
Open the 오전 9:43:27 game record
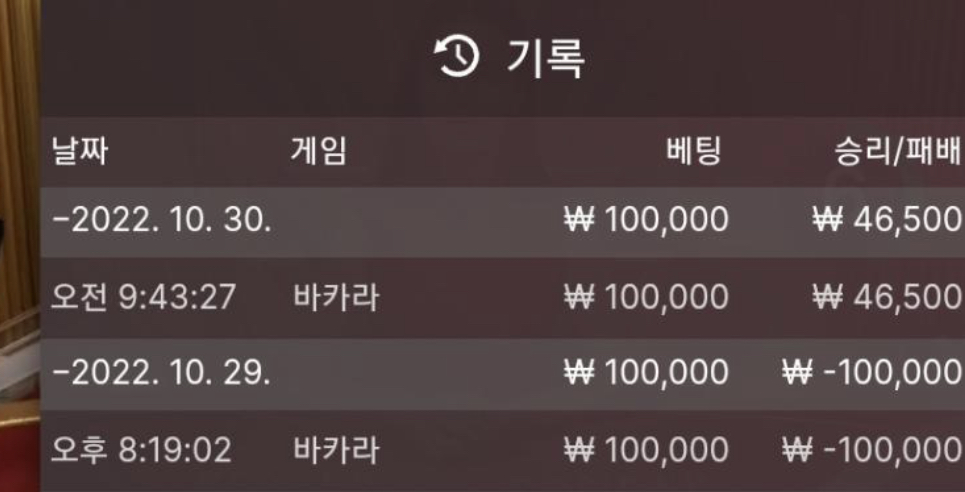142,298
